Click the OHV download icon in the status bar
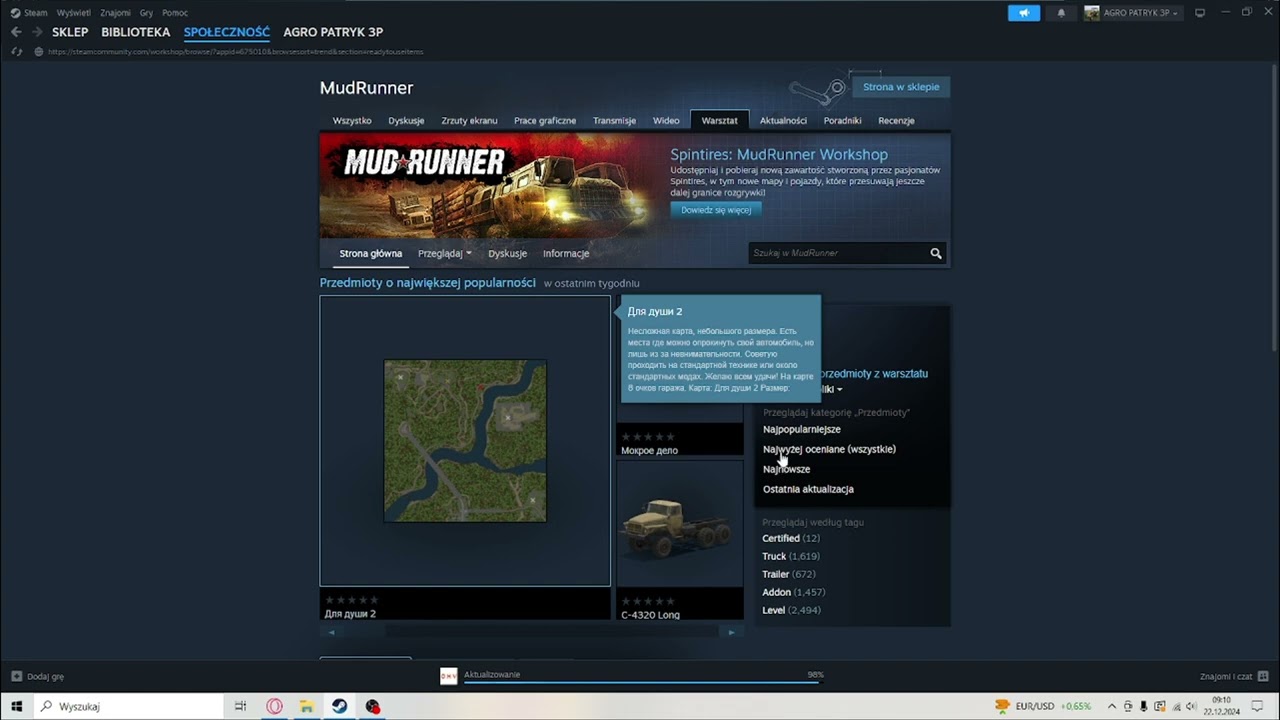Image resolution: width=1280 pixels, height=720 pixels. (448, 676)
